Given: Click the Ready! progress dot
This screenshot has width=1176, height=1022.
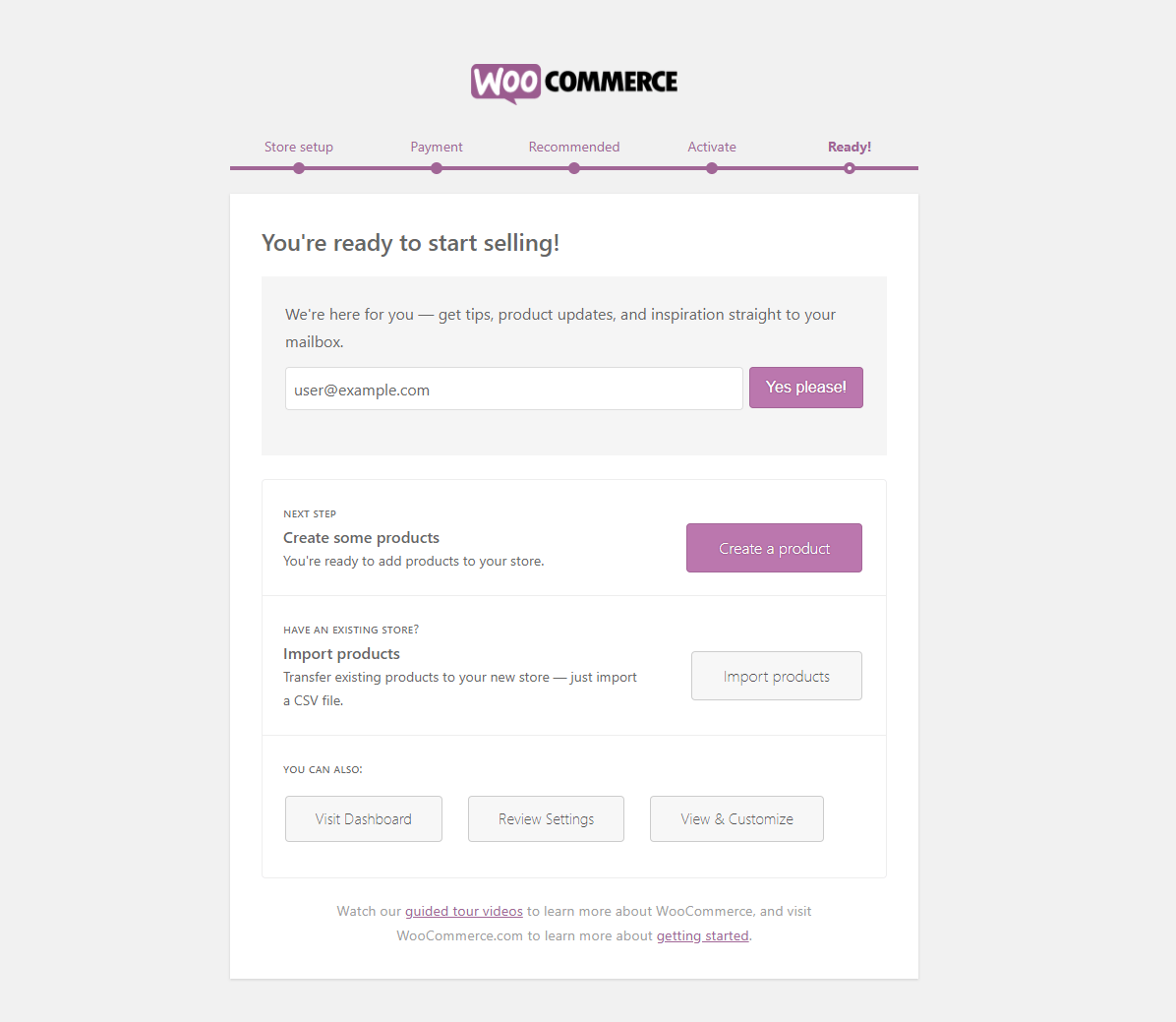Looking at the screenshot, I should 849,169.
